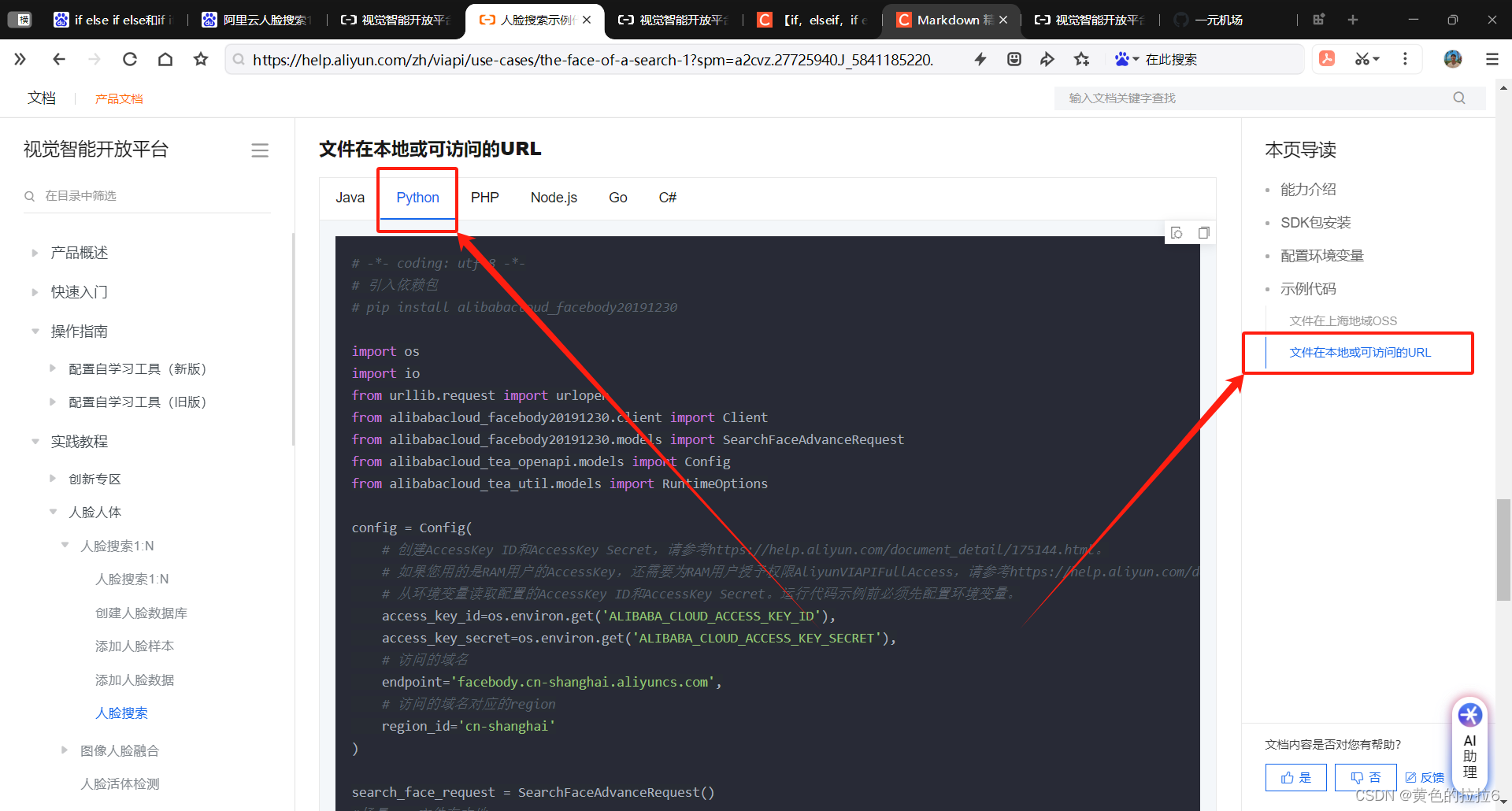
Task: Open the 添加人脸数据 page
Action: pos(135,680)
